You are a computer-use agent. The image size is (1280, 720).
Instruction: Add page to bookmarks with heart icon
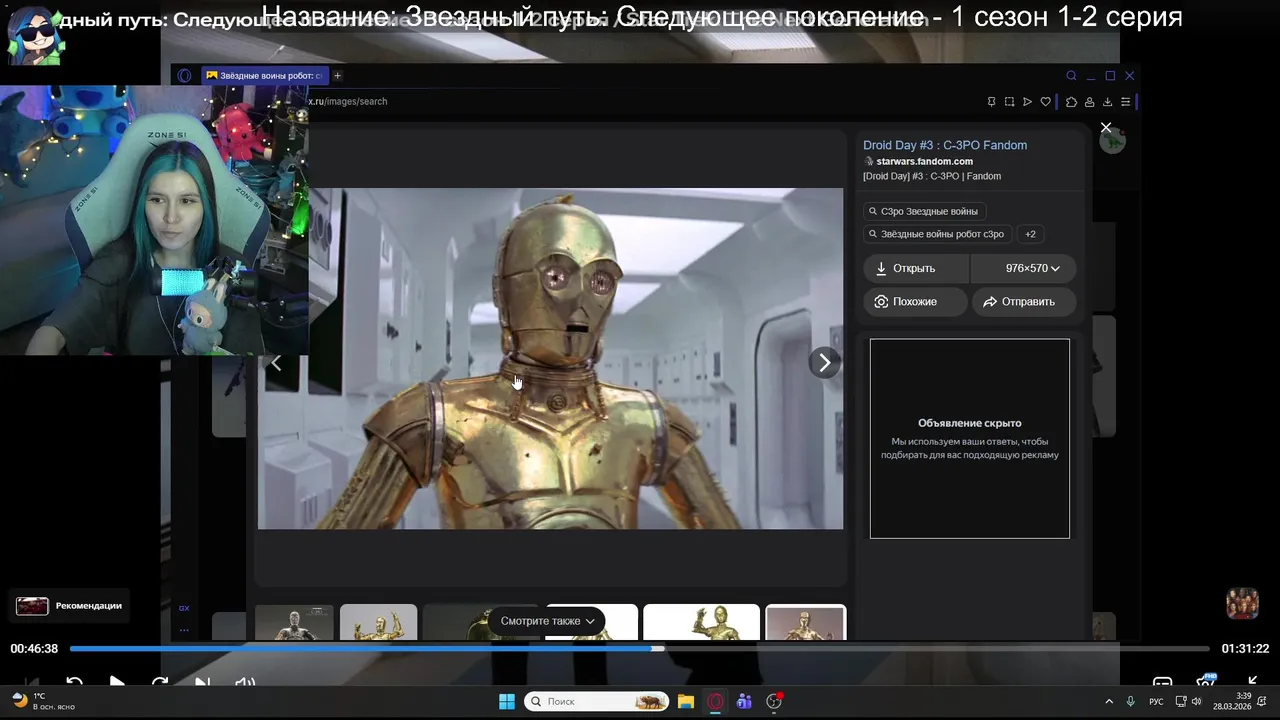1046,102
